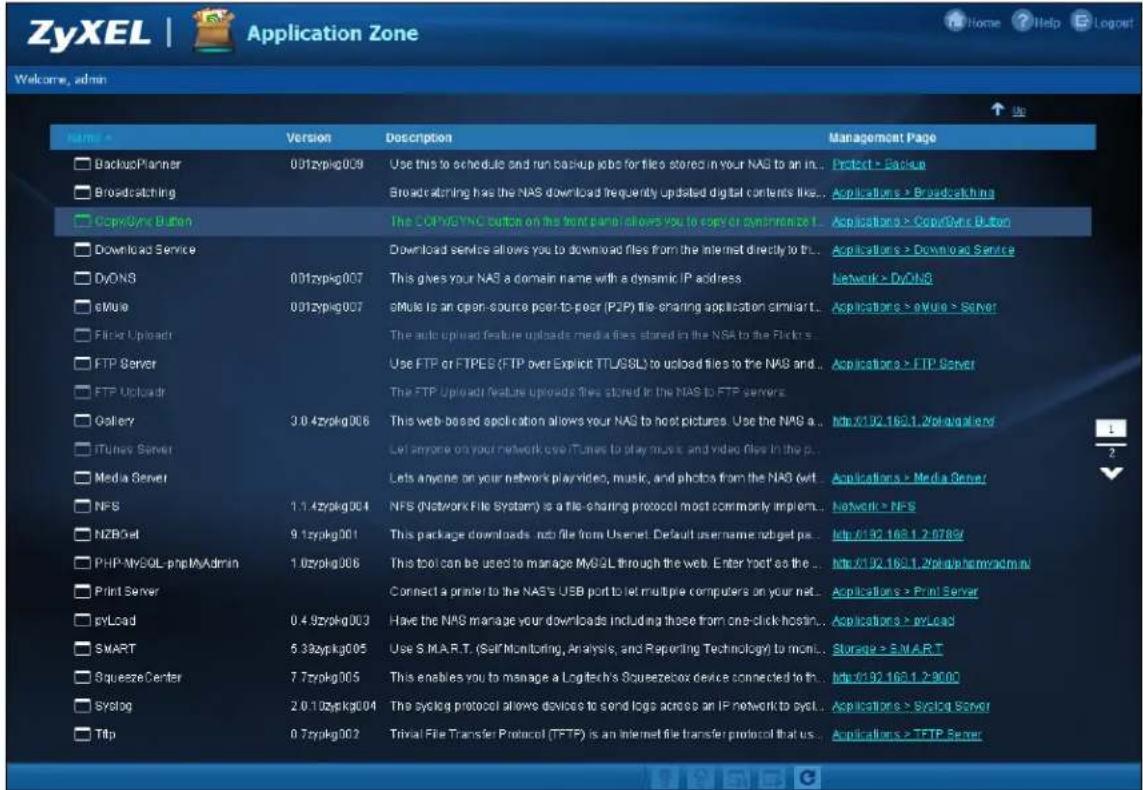The width and height of the screenshot is (1143, 790).
Task: Select the PHP-MySQL-phpMyAdmin package icon
Action: coord(82,563)
